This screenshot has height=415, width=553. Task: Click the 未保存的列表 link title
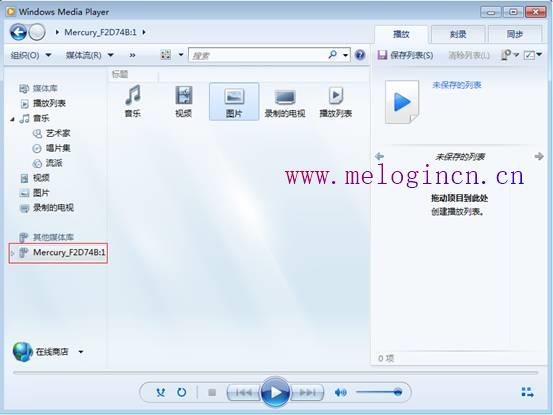457,85
